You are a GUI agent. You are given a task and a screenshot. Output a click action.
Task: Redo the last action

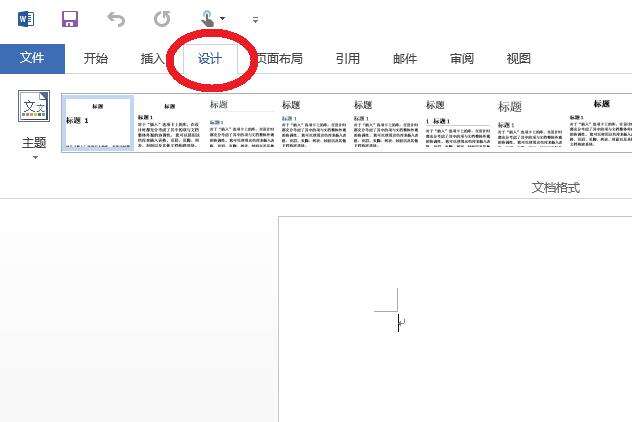(162, 19)
